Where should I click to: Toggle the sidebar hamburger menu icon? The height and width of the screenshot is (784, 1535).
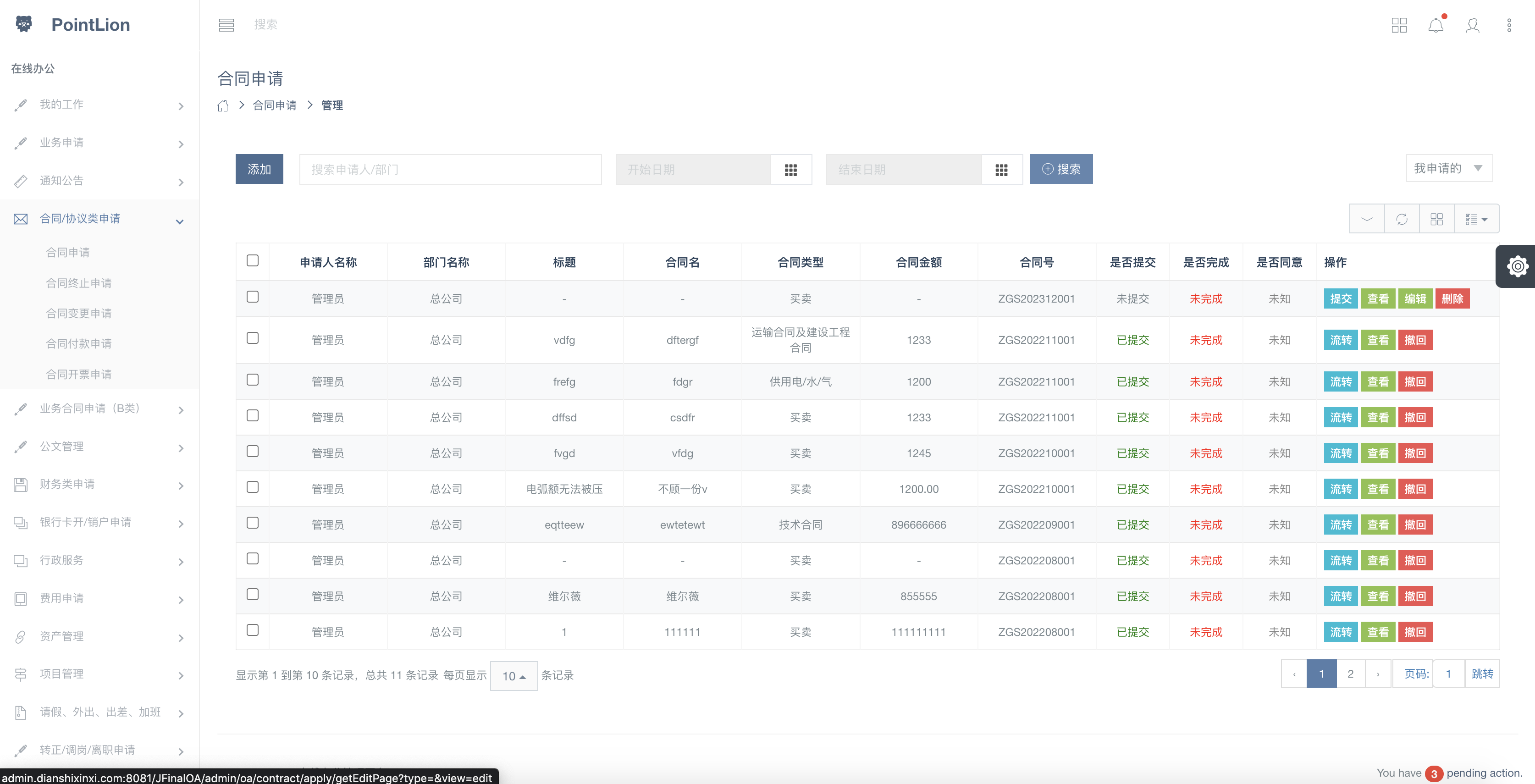tap(226, 25)
